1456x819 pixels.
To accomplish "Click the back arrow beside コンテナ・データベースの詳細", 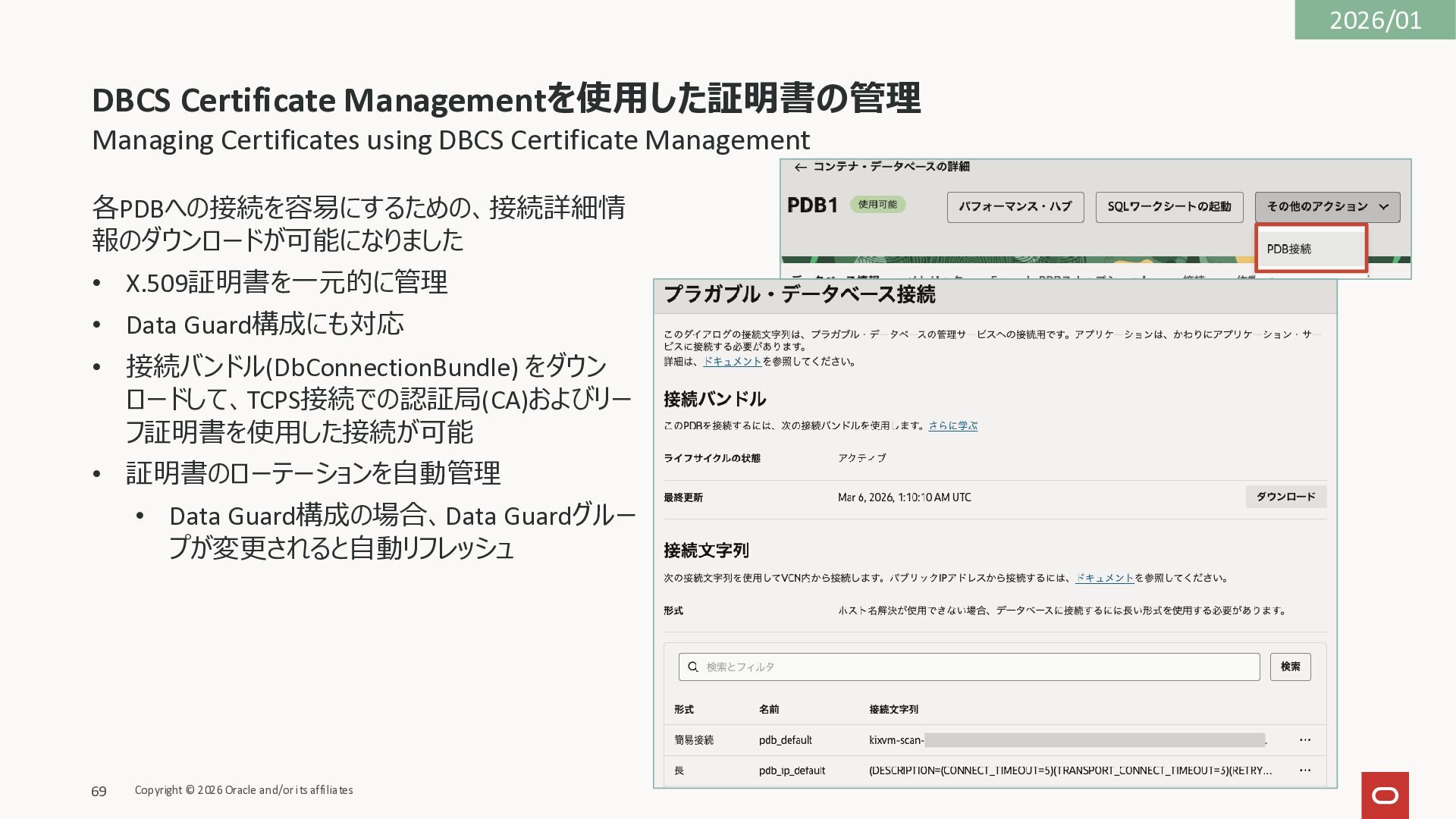I will click(800, 168).
